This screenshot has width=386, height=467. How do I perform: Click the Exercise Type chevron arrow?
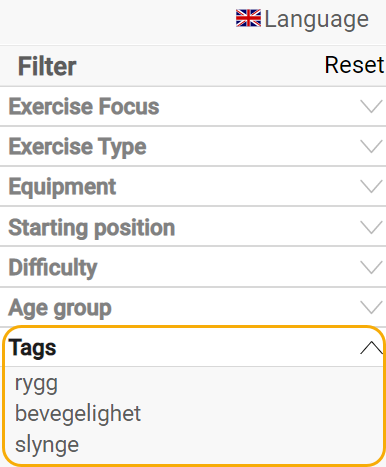[x=371, y=147]
